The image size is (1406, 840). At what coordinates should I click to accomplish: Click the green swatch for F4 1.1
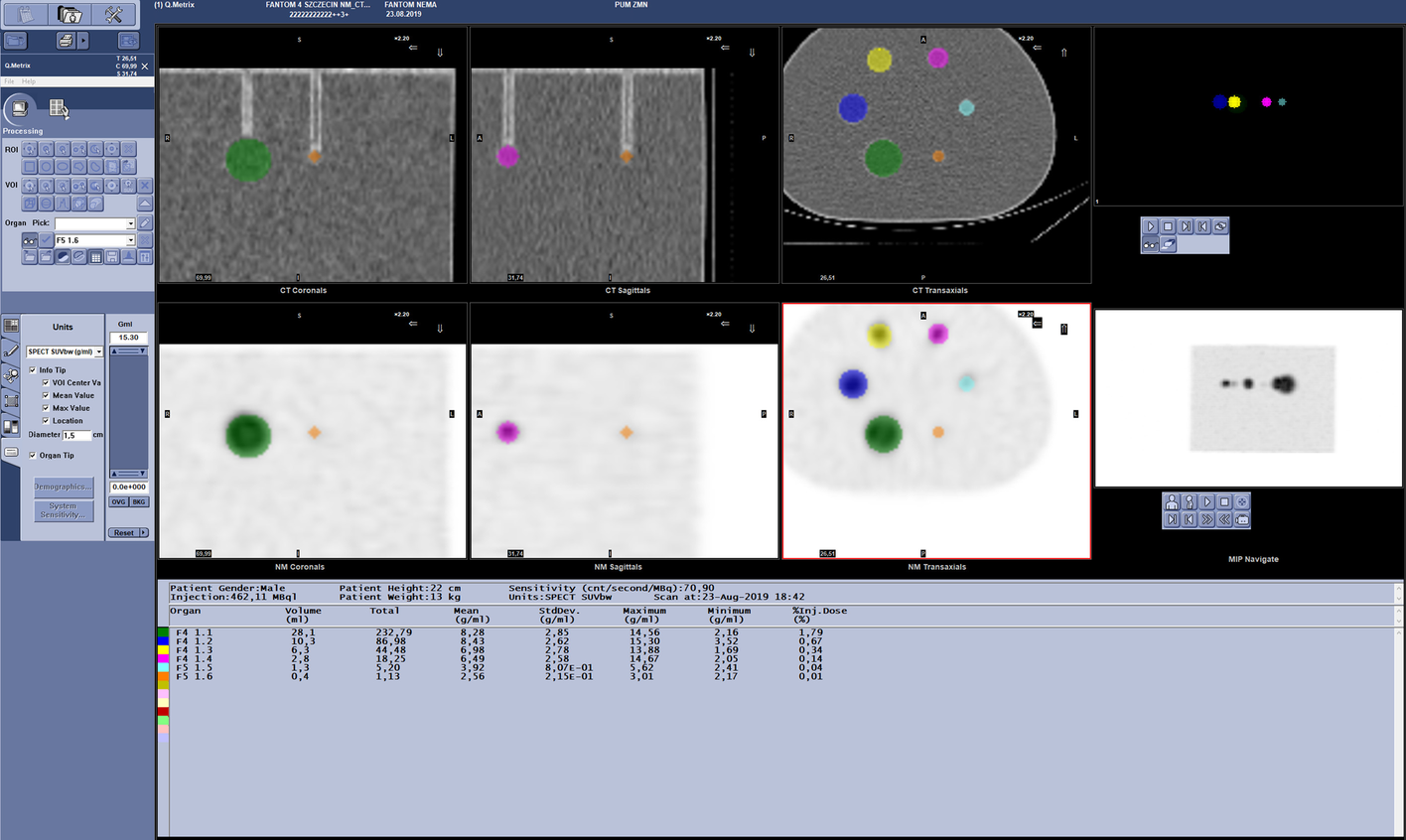tap(163, 632)
